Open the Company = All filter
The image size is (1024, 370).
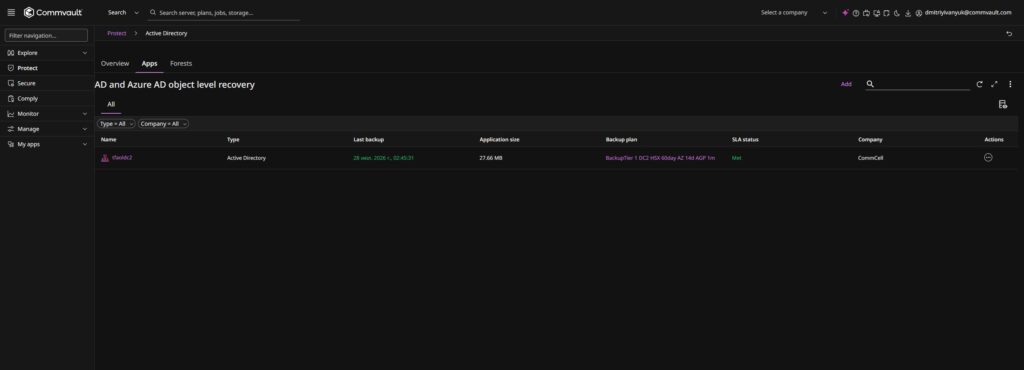163,123
